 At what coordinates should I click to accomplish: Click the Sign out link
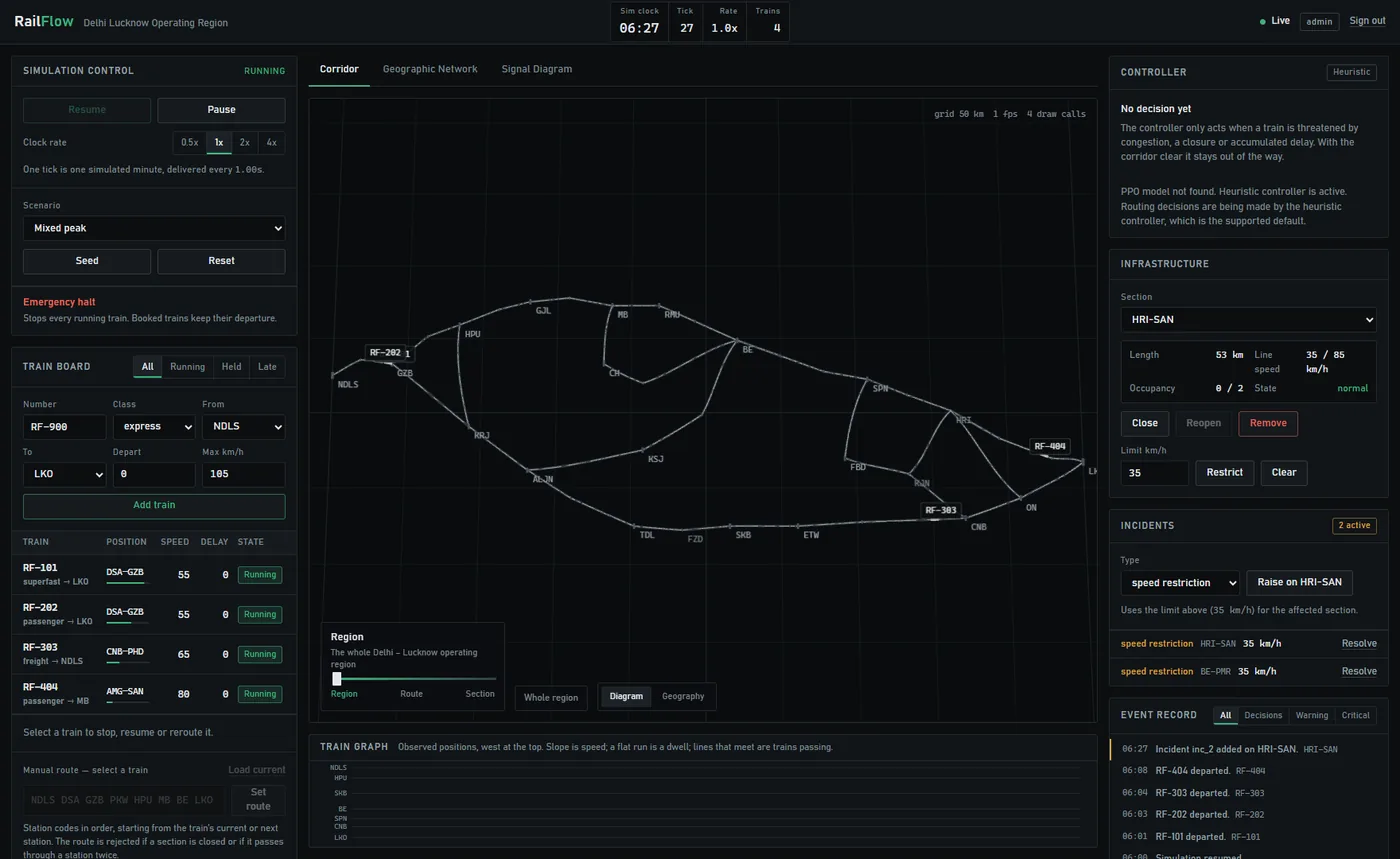coord(1367,21)
